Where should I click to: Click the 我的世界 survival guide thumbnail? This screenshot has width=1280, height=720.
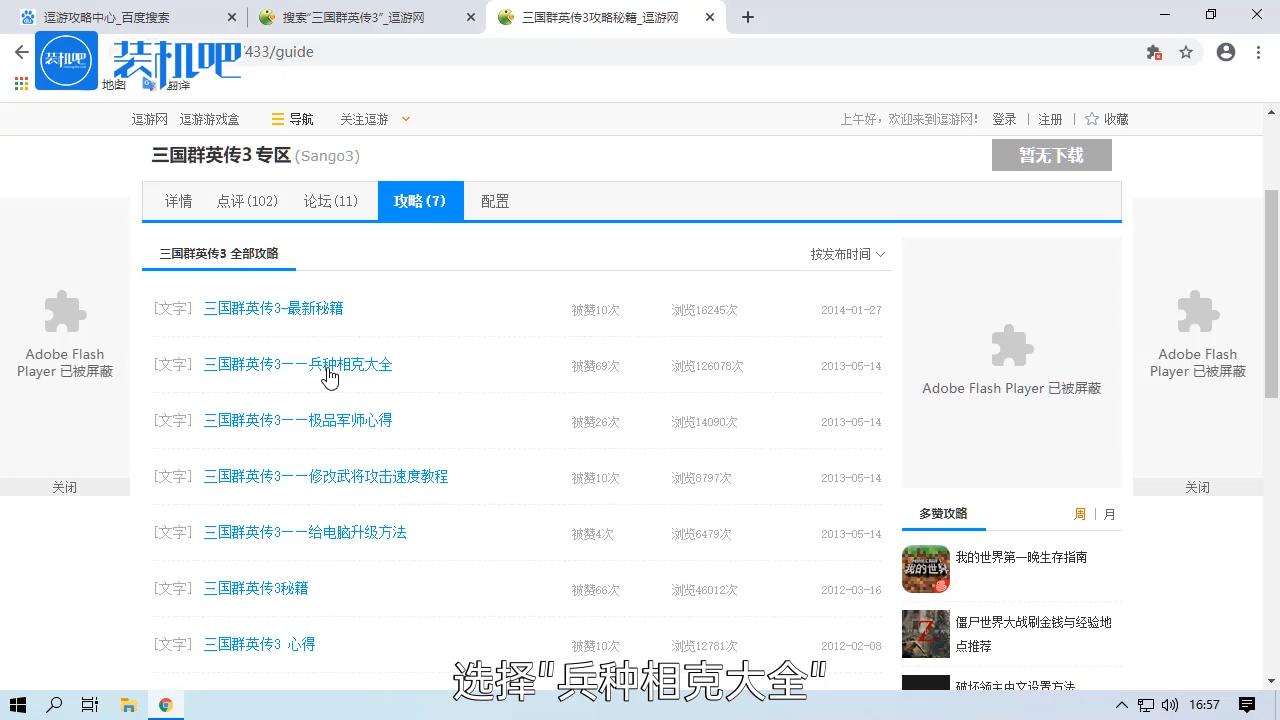point(925,568)
